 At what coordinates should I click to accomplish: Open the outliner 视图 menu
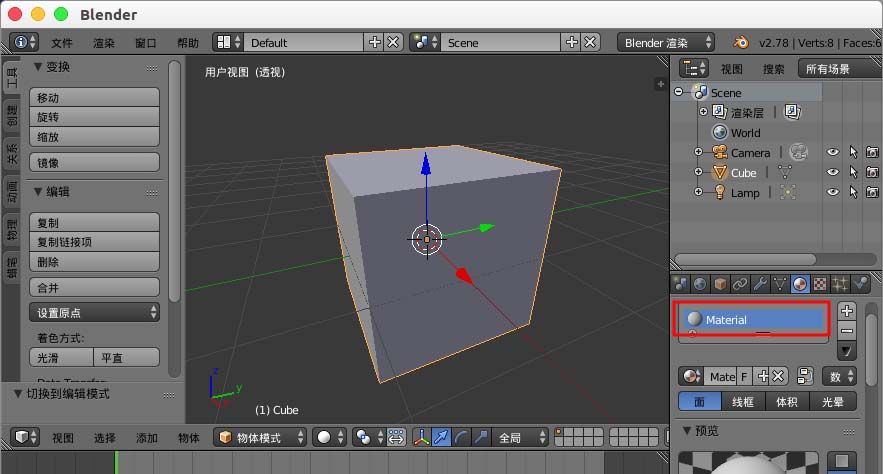[x=732, y=69]
